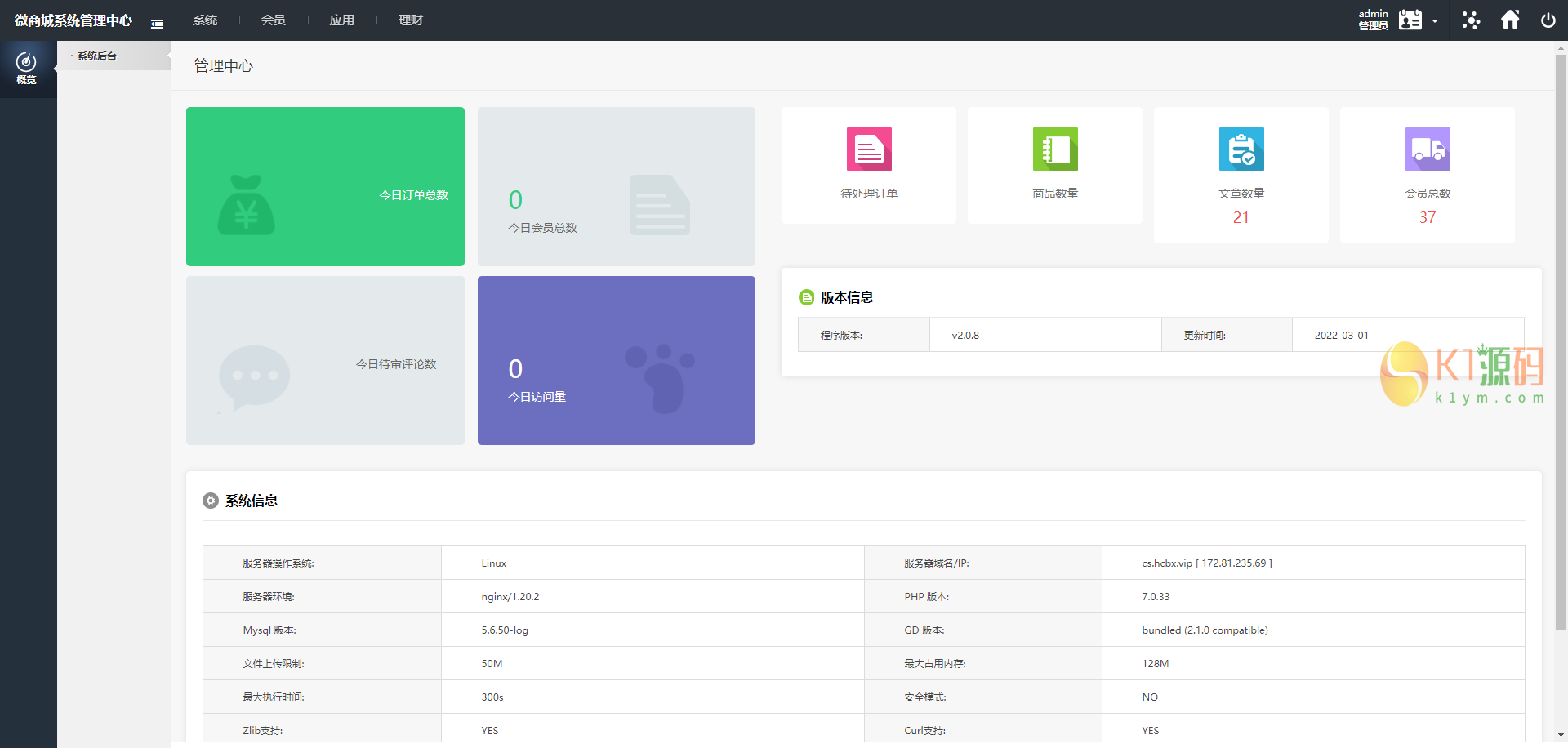Open the 待处理订单 pink document icon
Screen dimensions: 1568x748
click(868, 149)
